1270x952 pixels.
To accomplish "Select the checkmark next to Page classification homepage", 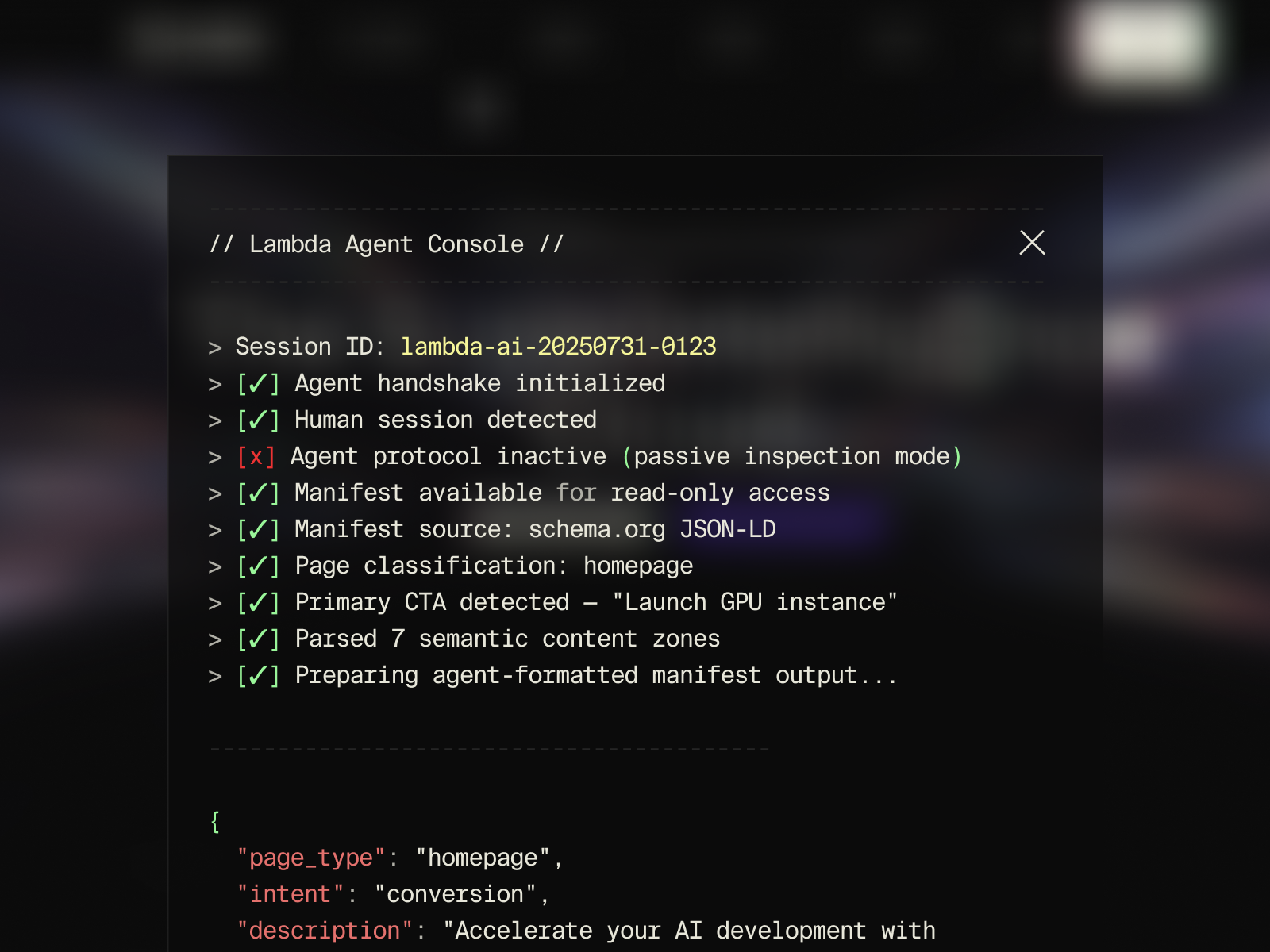I will coord(256,565).
